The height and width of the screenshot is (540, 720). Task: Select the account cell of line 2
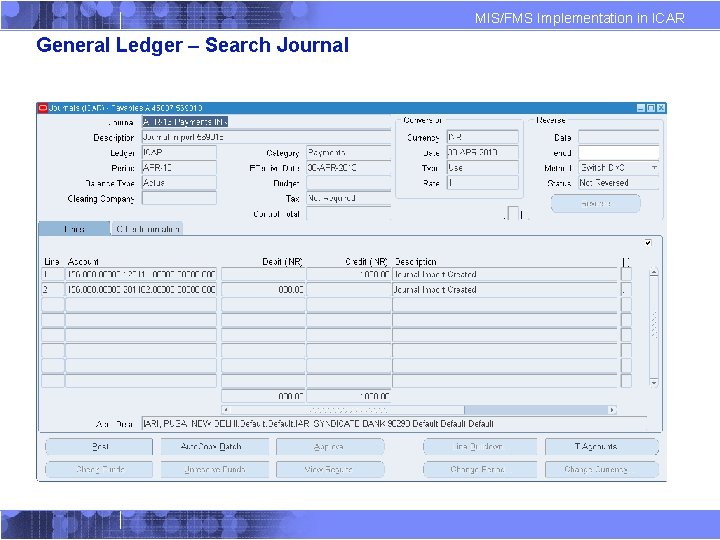[x=141, y=289]
